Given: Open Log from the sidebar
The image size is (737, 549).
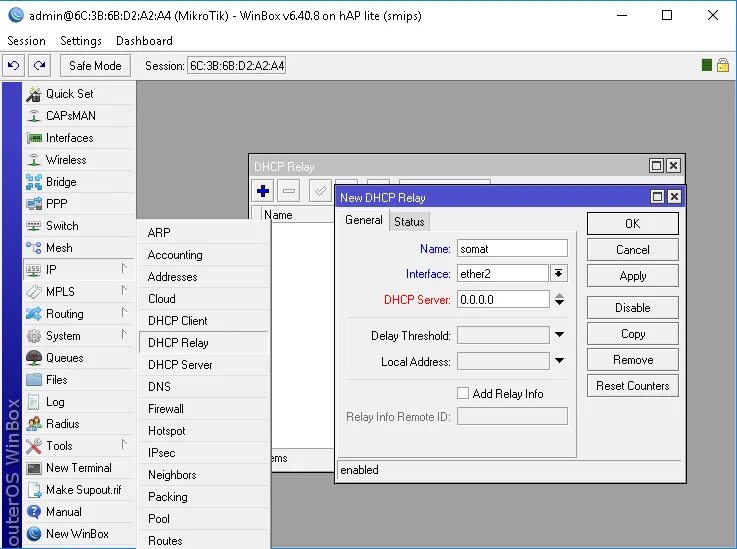Looking at the screenshot, I should coord(79,402).
